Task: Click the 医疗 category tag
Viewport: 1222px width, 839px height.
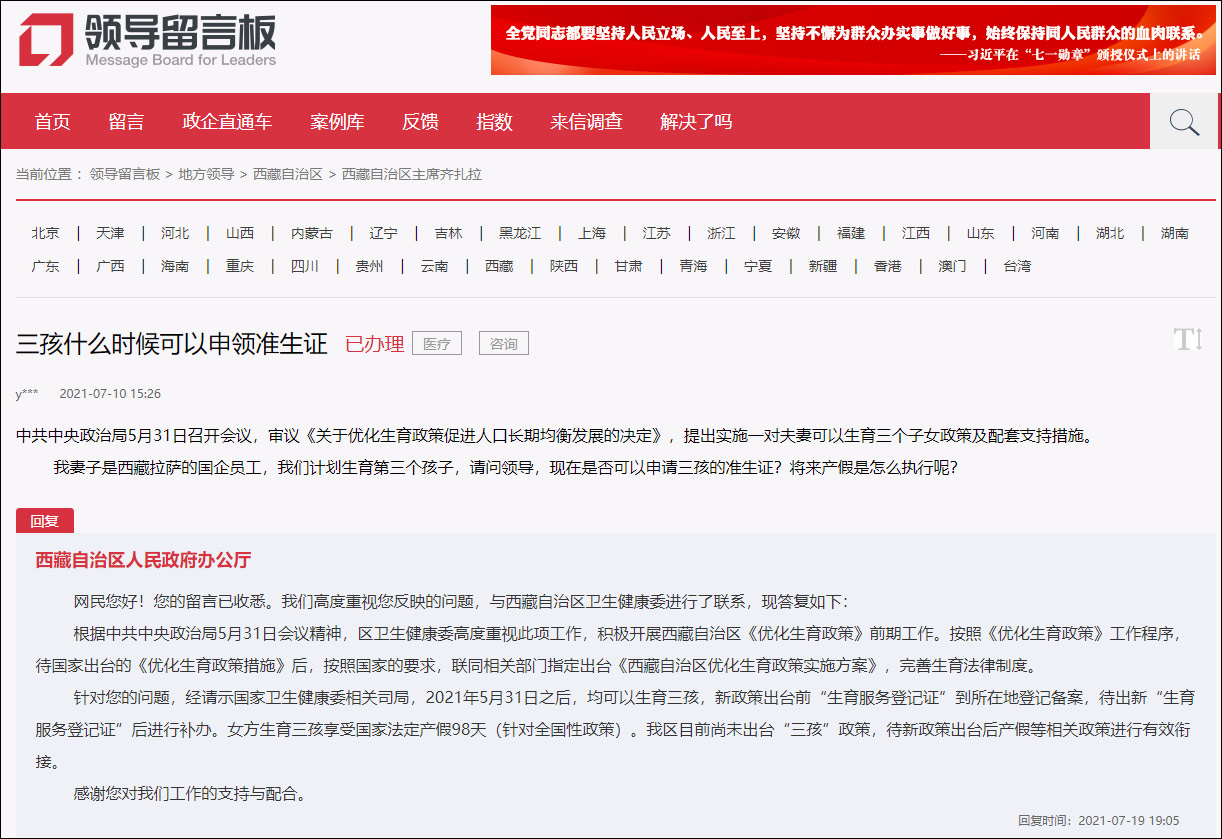Action: point(437,343)
